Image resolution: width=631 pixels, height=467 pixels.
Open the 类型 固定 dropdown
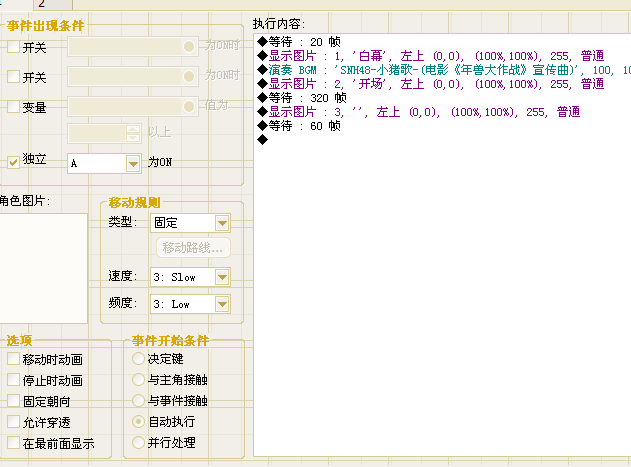(x=190, y=223)
